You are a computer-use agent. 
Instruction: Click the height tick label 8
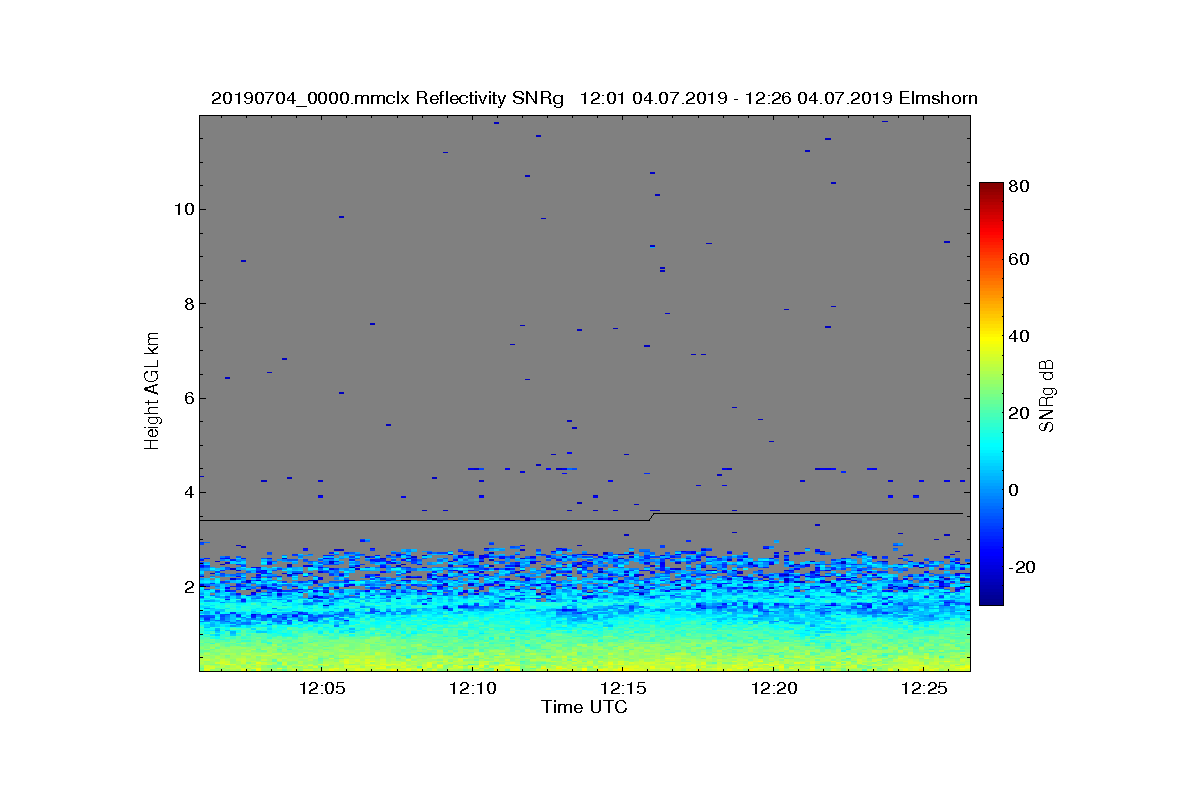click(187, 304)
